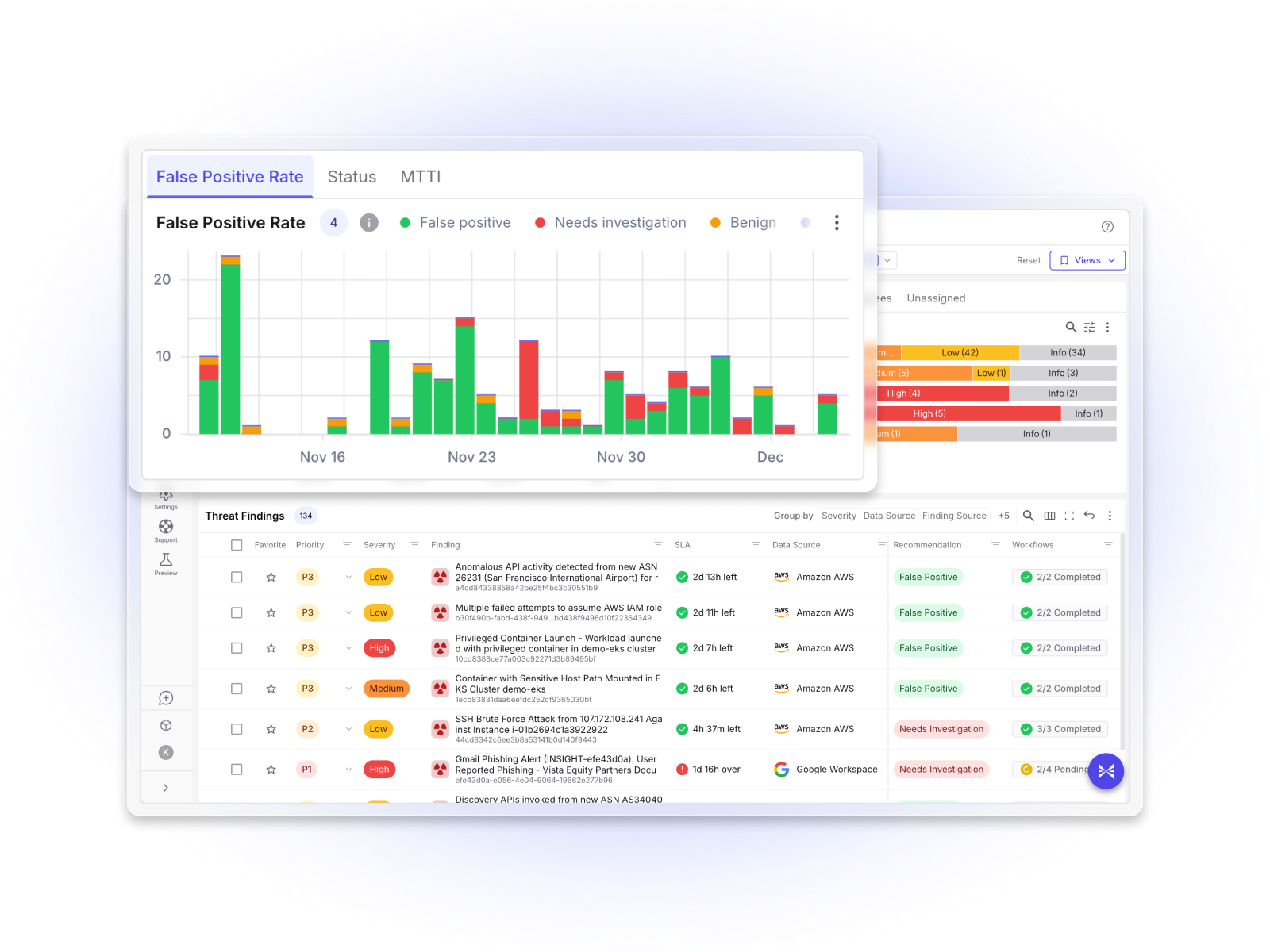Screen dimensions: 1270x952
Task: Open the chart's three-dot options menu
Action: 837,223
